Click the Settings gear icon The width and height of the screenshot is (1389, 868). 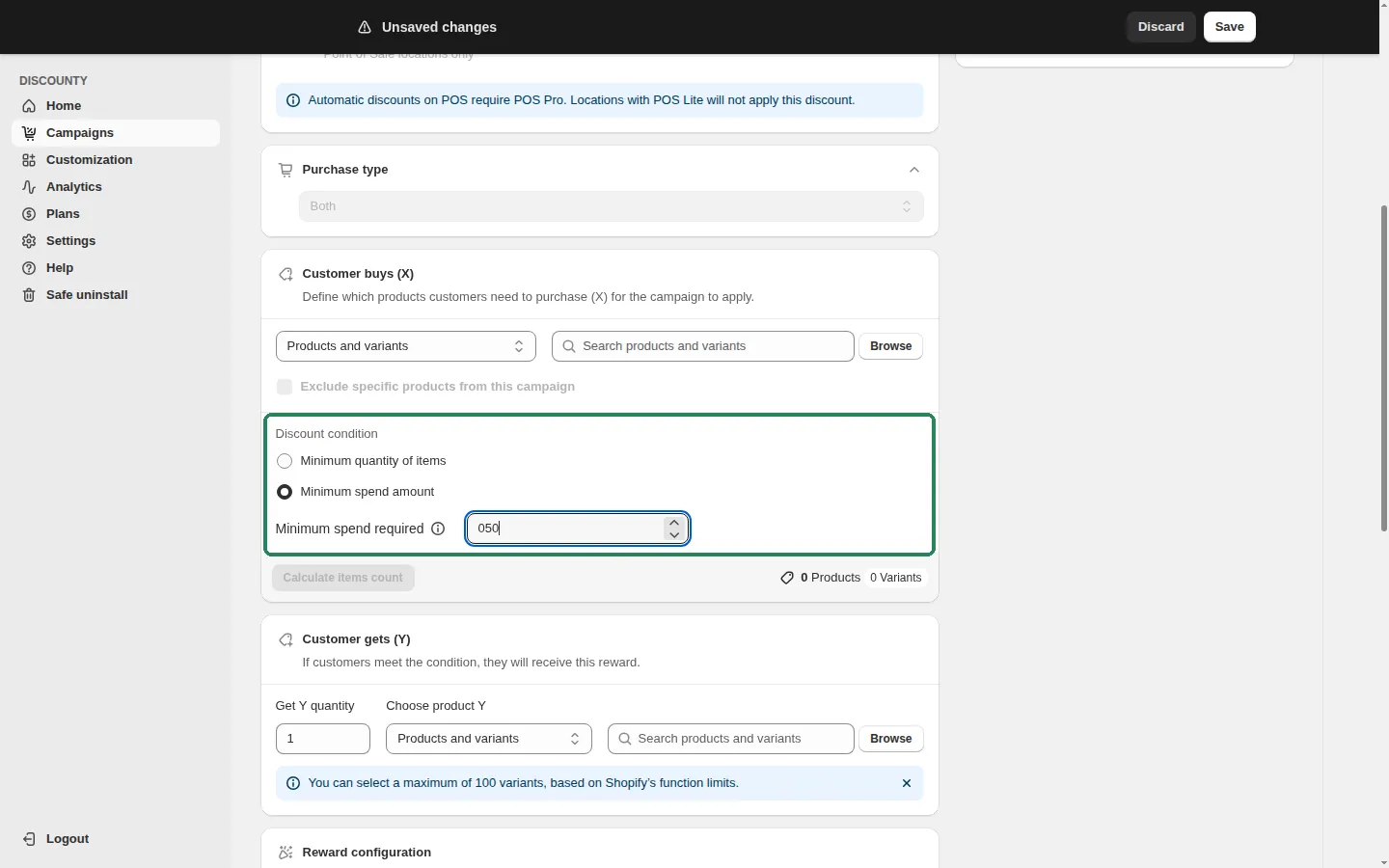[x=29, y=241]
